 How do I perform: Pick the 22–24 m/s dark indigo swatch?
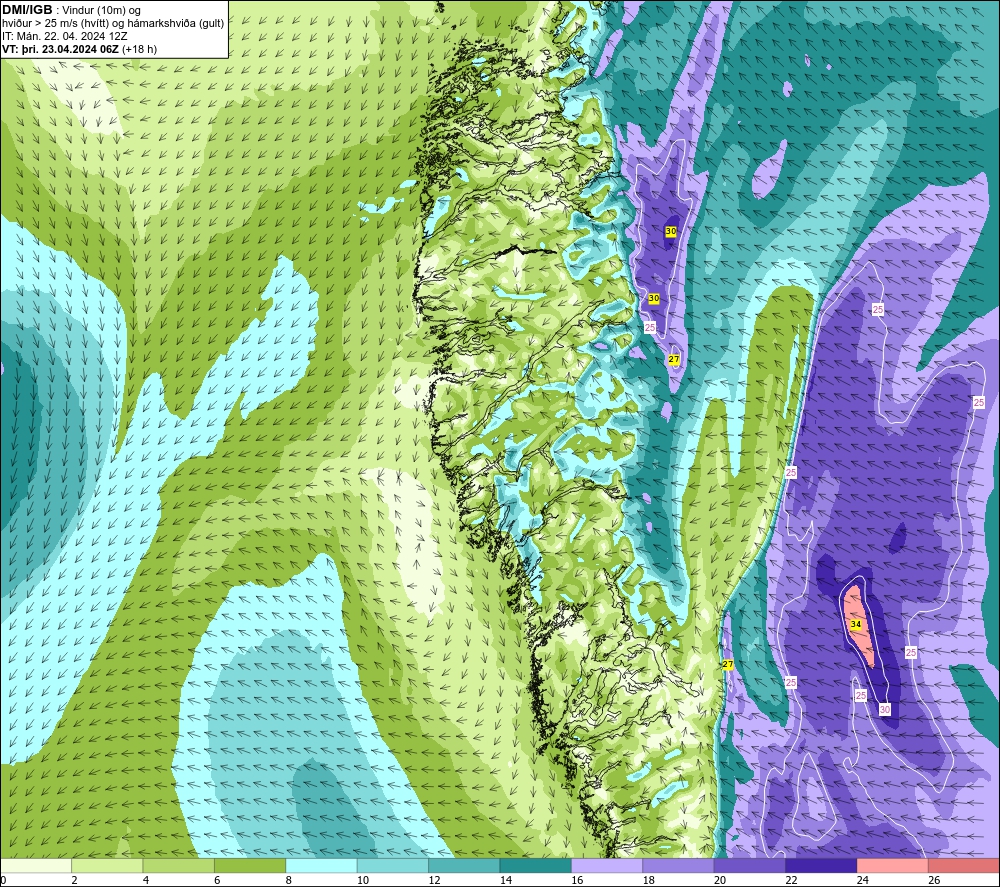click(821, 865)
